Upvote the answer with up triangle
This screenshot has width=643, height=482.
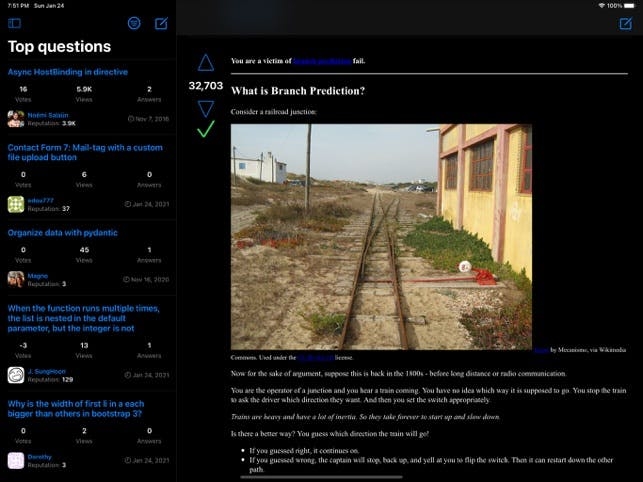206,63
